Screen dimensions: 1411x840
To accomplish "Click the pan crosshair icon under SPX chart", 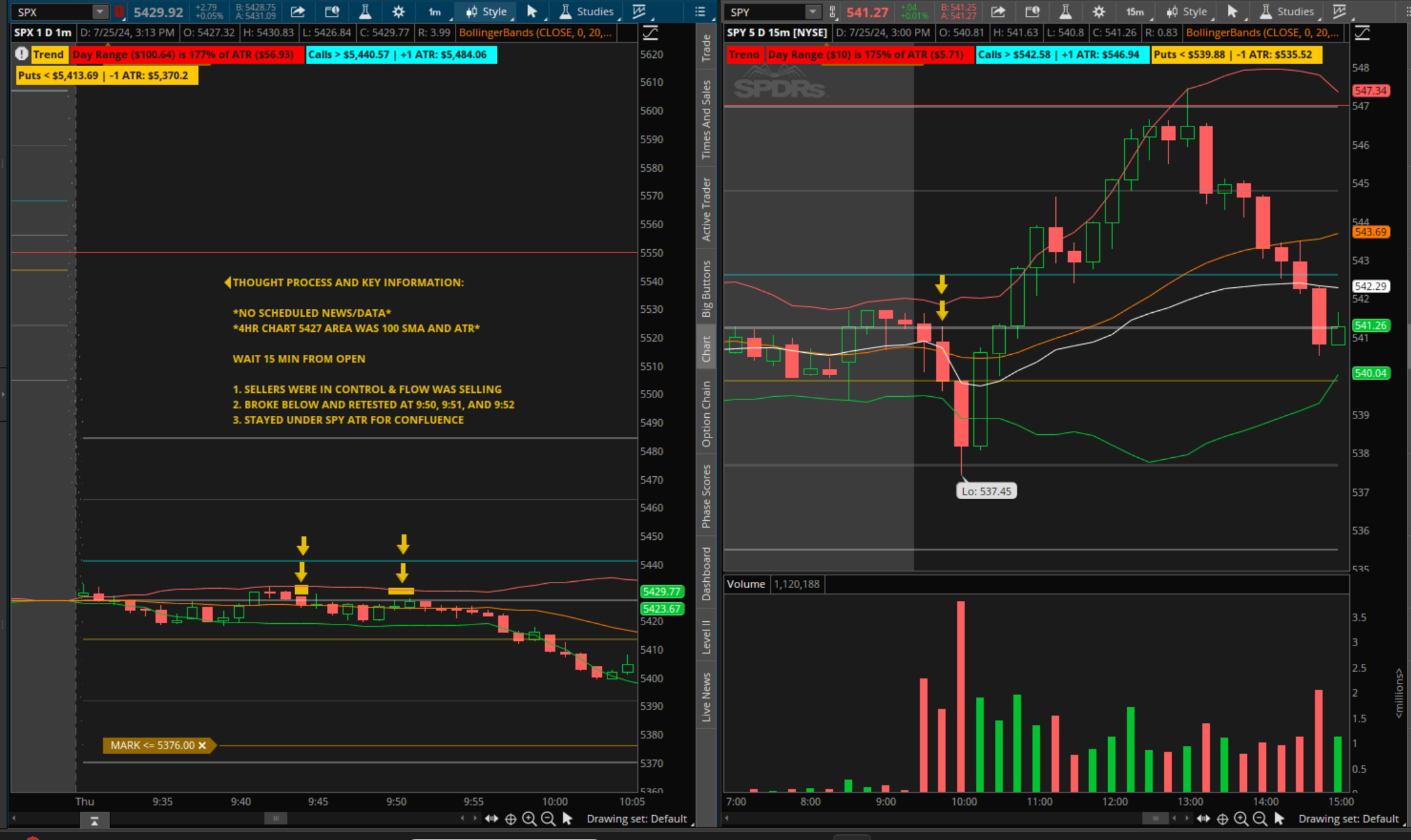I will click(510, 819).
